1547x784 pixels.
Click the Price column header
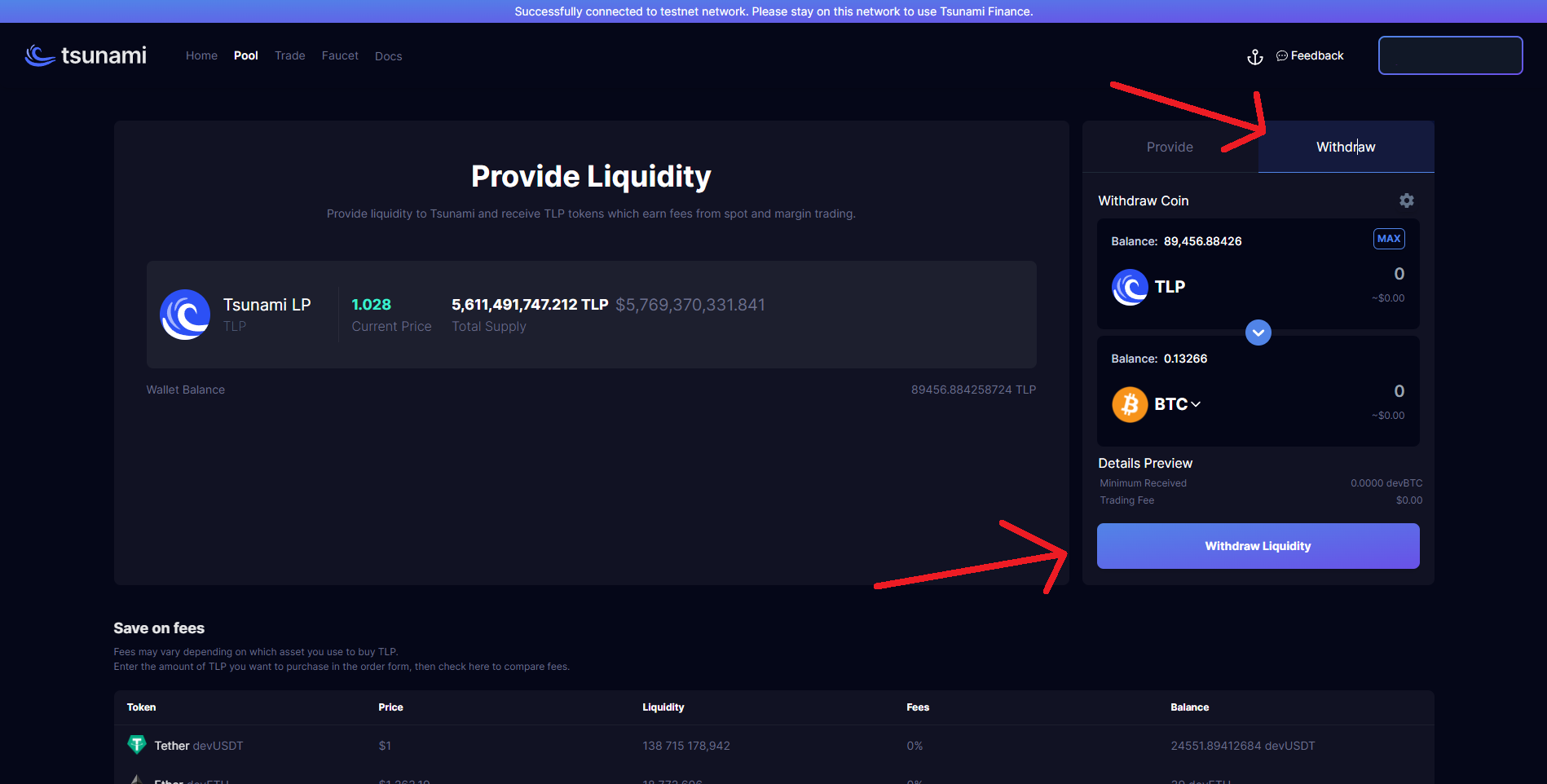(391, 707)
